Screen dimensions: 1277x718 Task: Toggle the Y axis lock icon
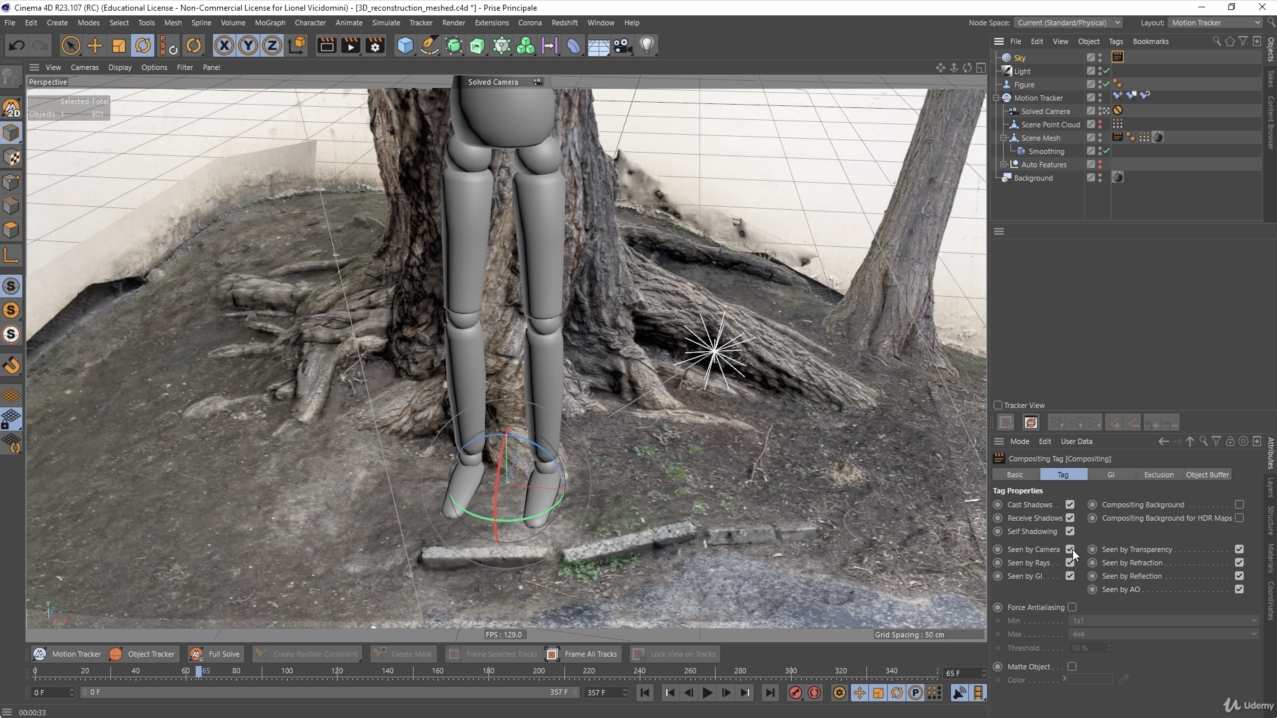(x=248, y=45)
